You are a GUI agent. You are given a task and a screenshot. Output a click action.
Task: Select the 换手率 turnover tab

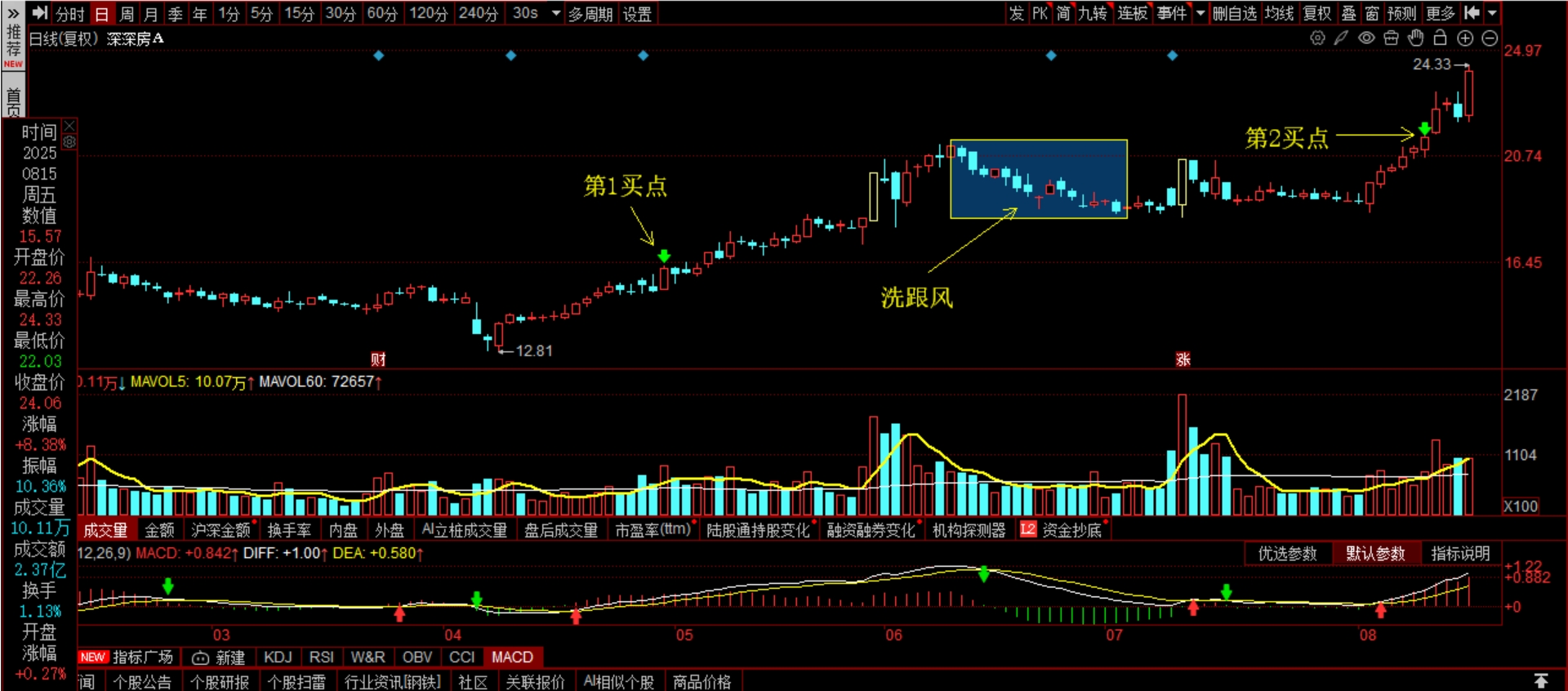click(x=290, y=530)
